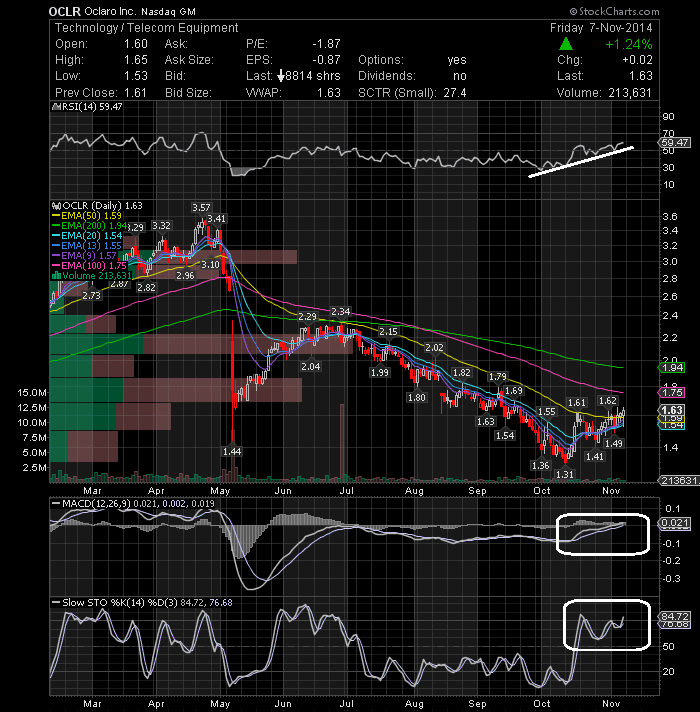700x712 pixels.
Task: Click the 2.5M volume axis label
Action: 35,468
